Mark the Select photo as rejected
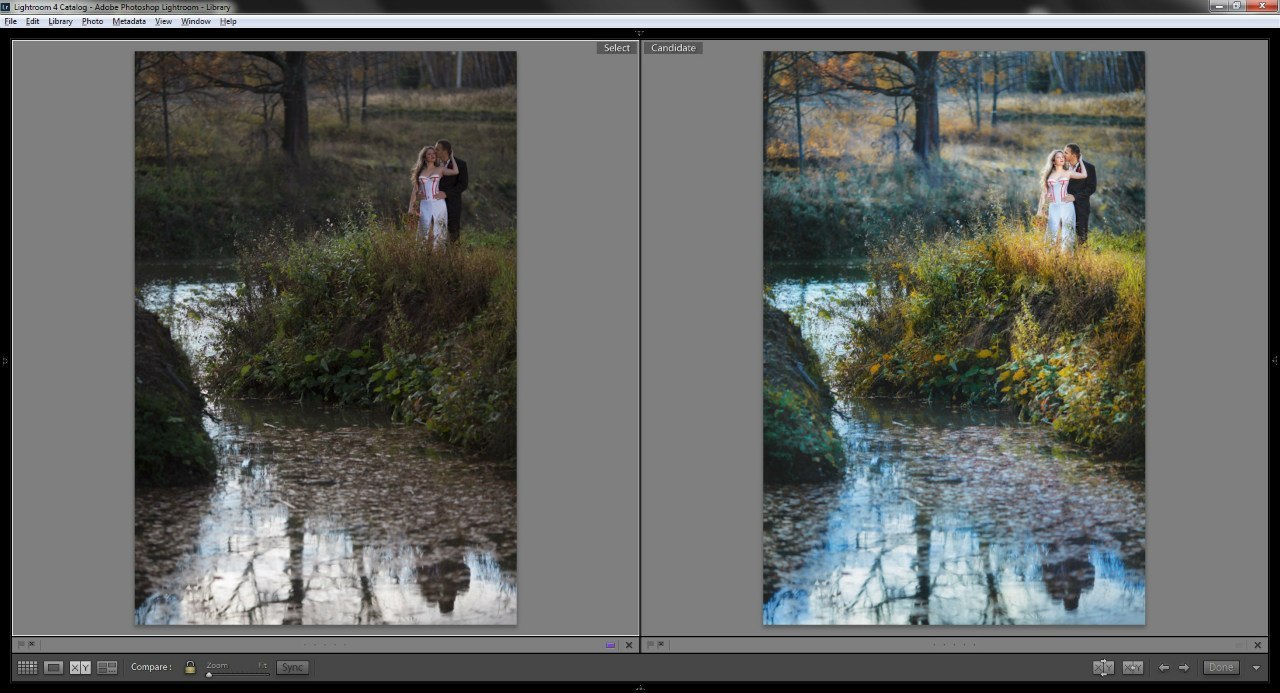The image size is (1280, 693). [31, 645]
